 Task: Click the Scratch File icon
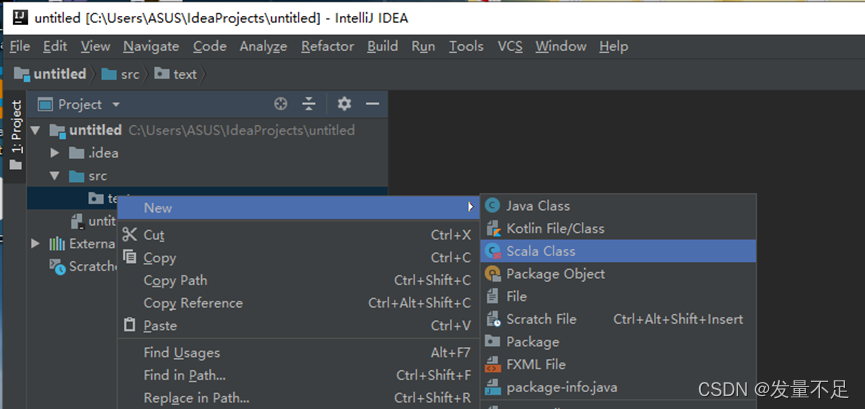pyautogui.click(x=492, y=319)
